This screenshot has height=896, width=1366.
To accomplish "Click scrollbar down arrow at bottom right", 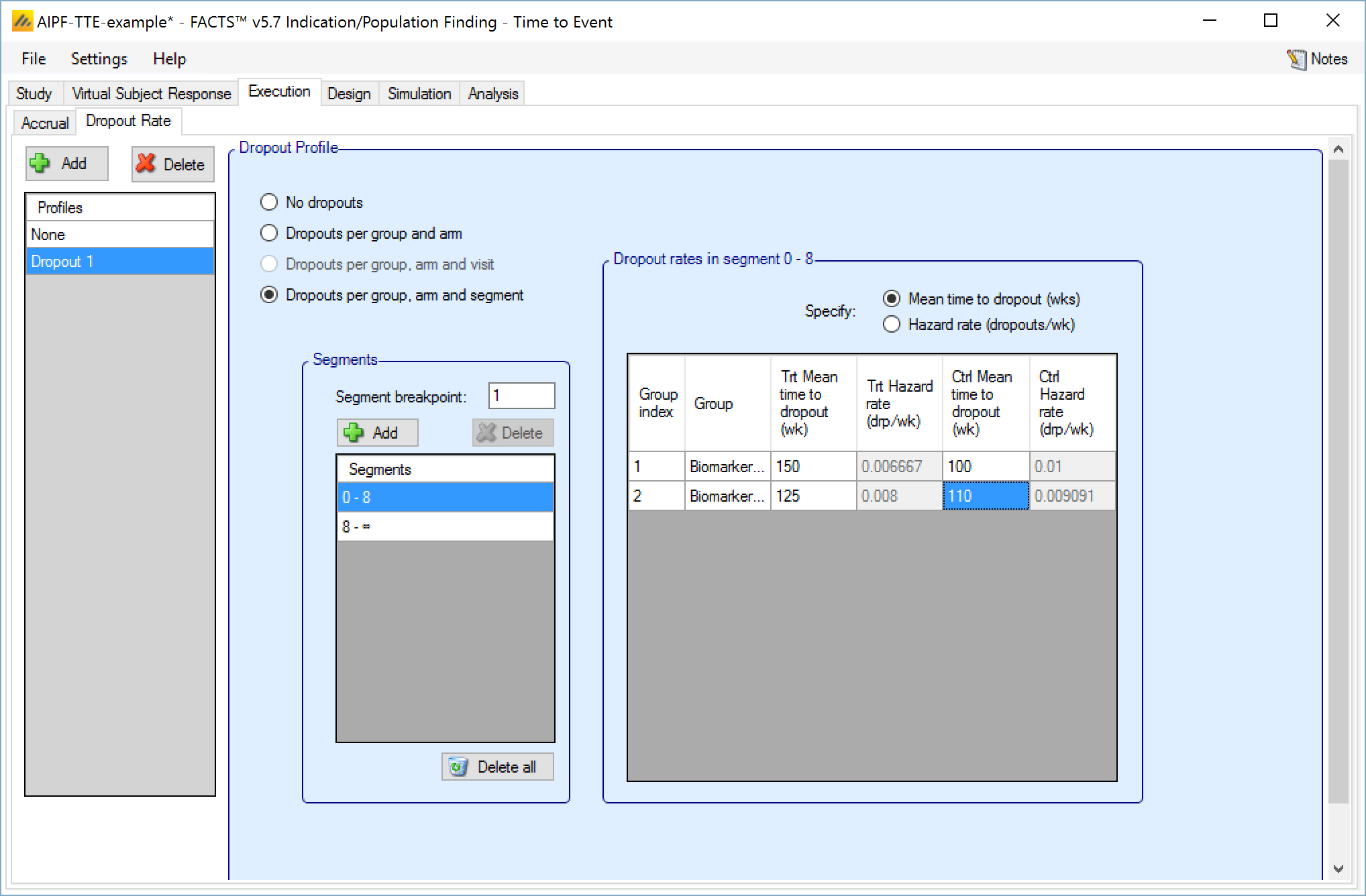I will tap(1338, 869).
